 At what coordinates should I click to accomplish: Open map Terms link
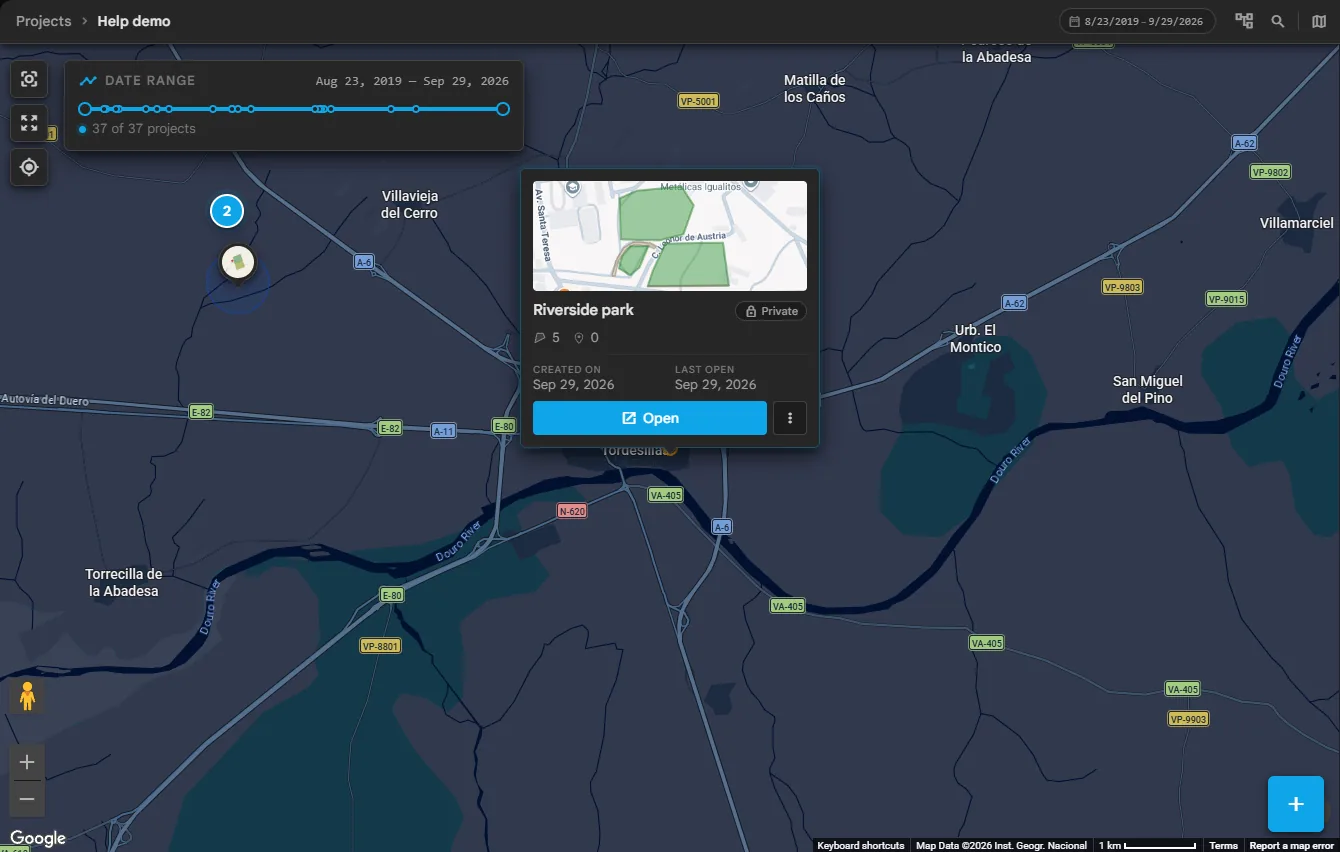[x=1223, y=846]
